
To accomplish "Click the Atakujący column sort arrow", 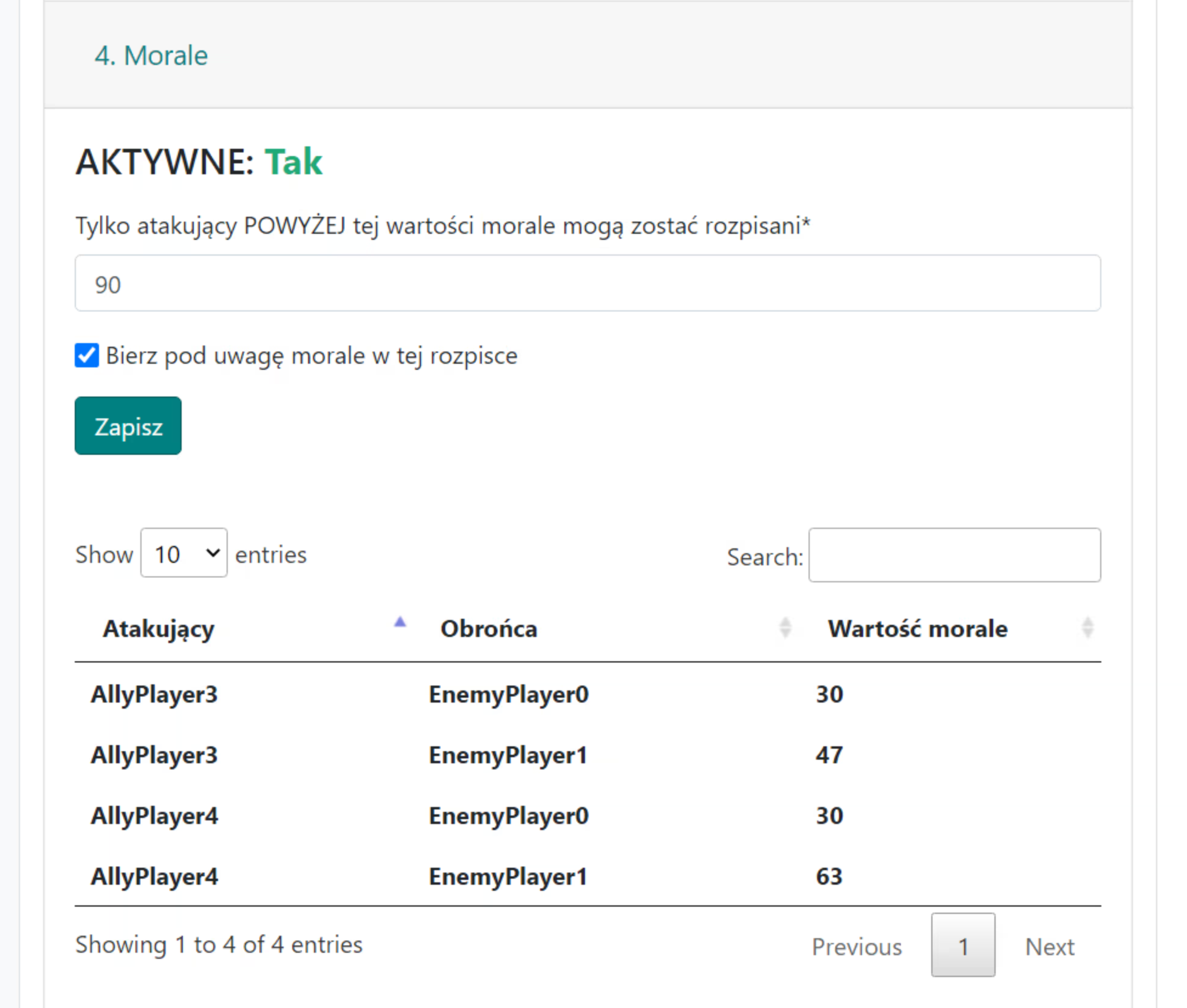I will pyautogui.click(x=400, y=622).
